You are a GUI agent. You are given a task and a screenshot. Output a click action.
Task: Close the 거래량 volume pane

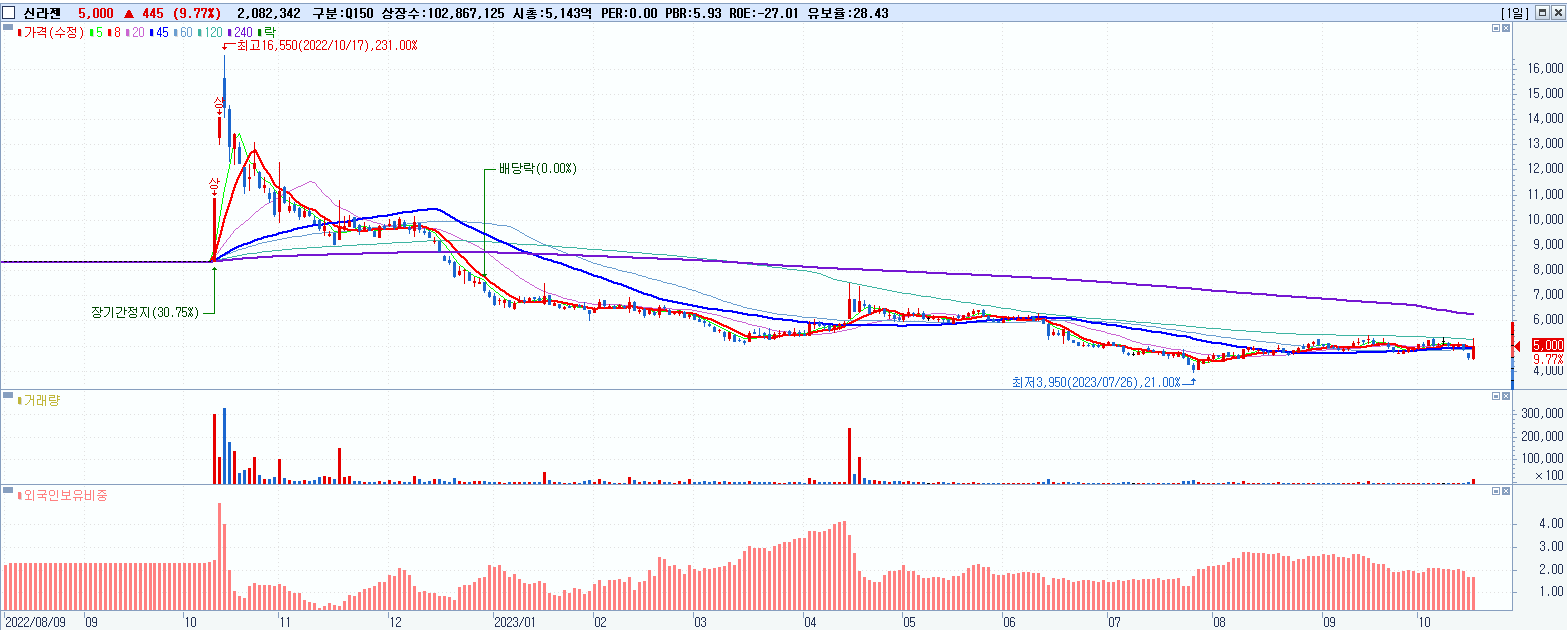click(x=1507, y=398)
